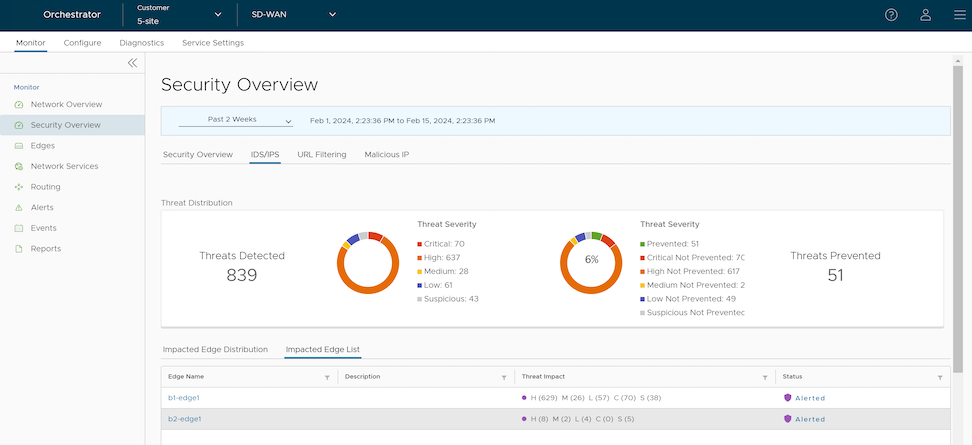This screenshot has width=972, height=445.
Task: Click the Critical red severity legend swatch
Action: coord(420,243)
